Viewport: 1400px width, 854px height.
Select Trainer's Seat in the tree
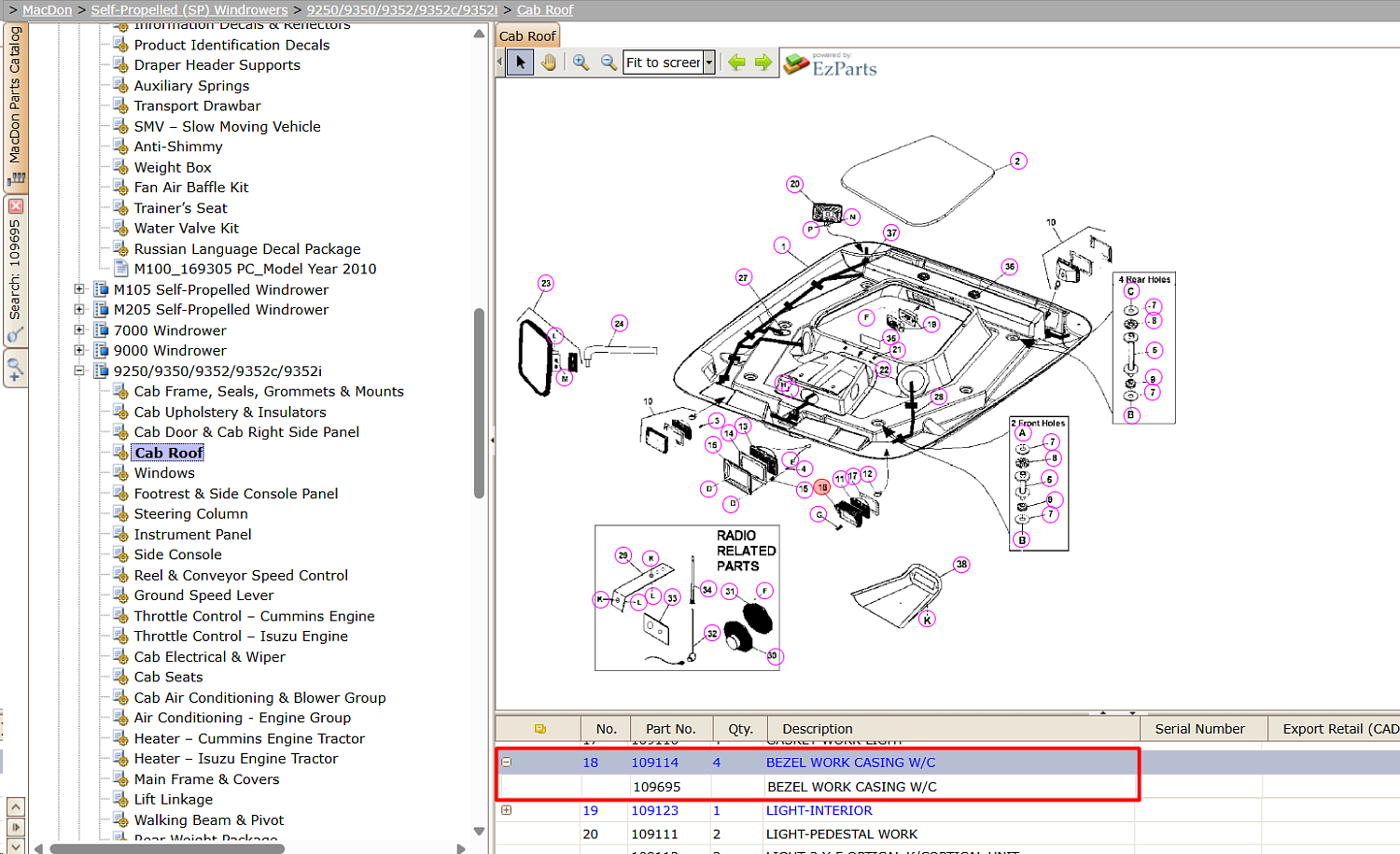coord(180,208)
